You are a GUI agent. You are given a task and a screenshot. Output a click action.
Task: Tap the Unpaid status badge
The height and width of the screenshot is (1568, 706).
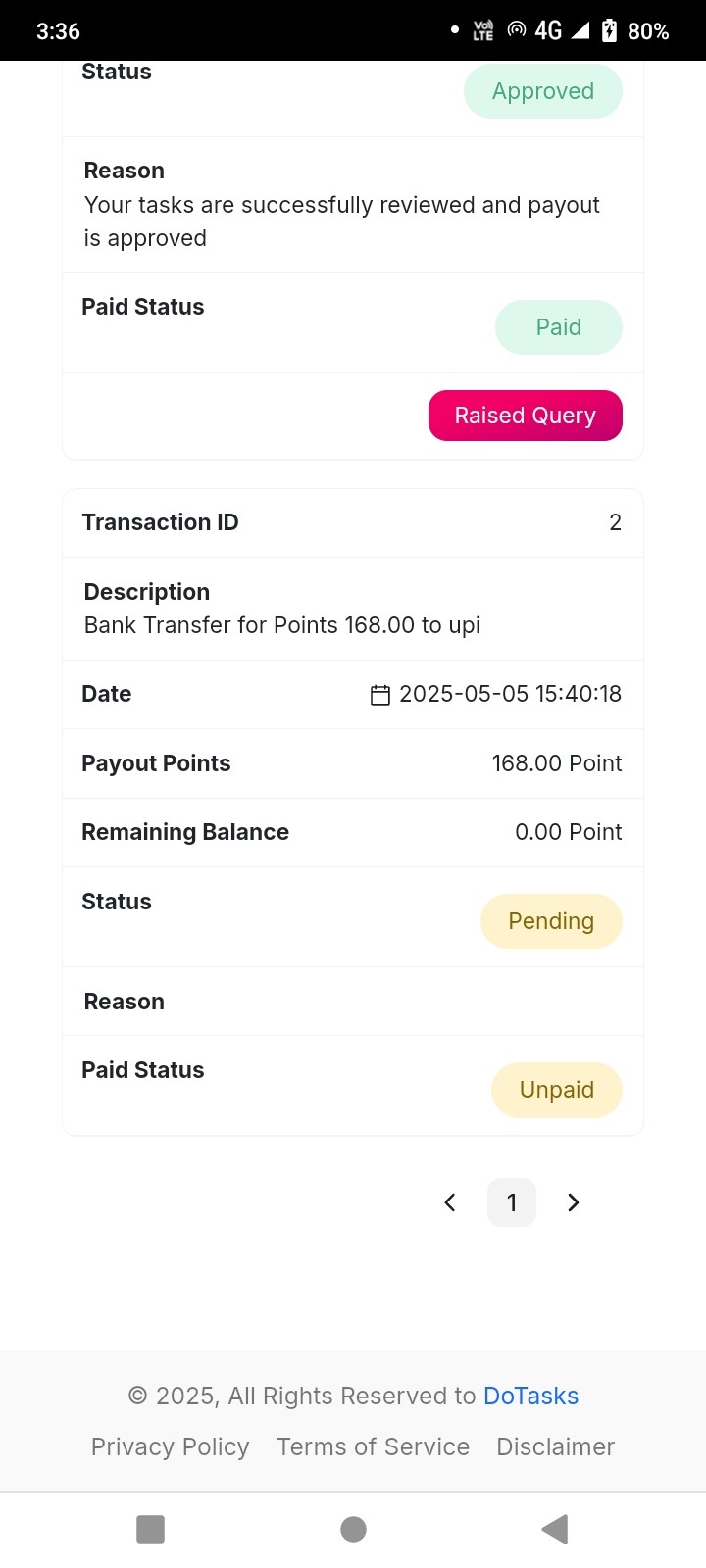[x=557, y=1090]
